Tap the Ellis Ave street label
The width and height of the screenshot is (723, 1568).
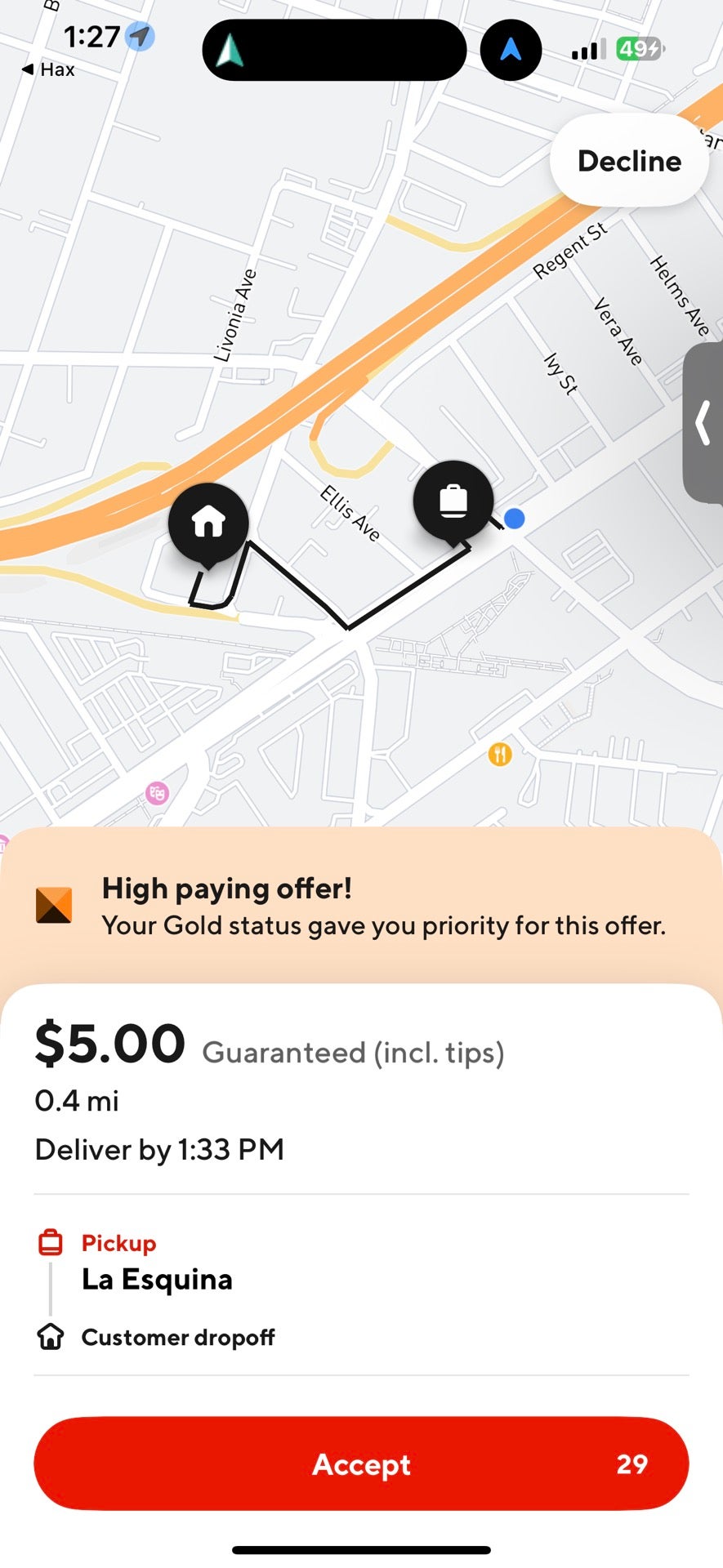point(350,513)
